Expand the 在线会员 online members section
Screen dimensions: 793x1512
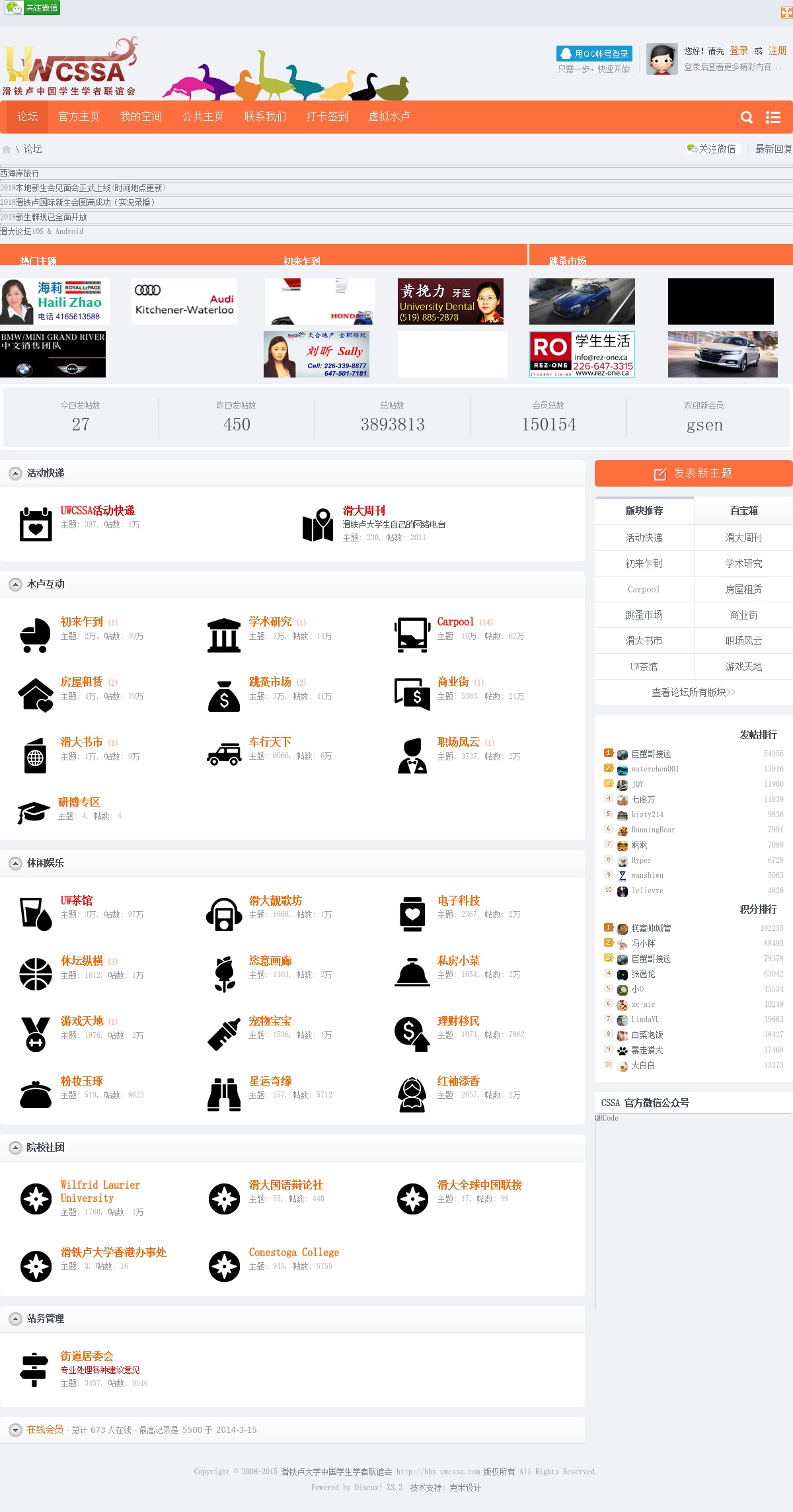click(15, 1430)
